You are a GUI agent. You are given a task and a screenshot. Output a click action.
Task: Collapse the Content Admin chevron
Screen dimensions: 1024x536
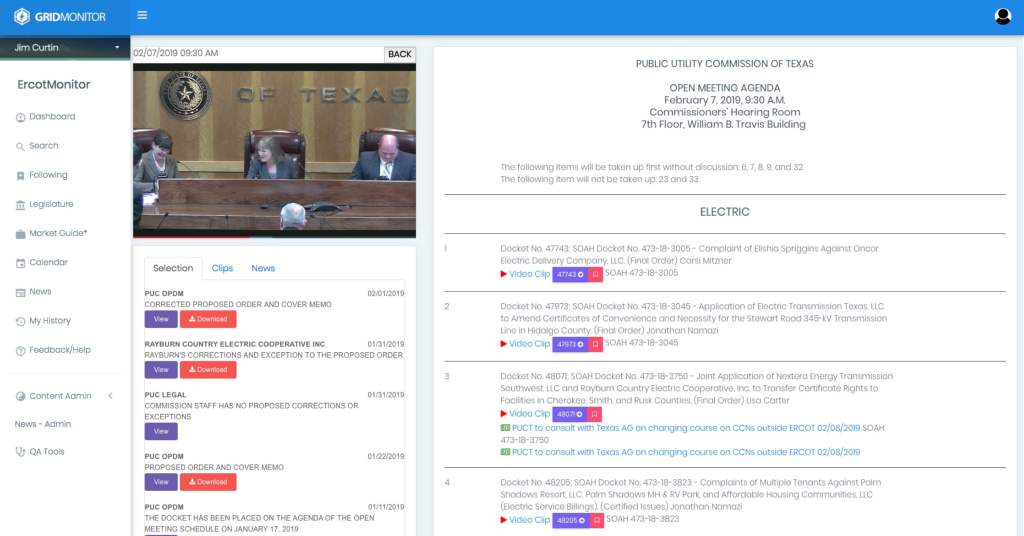[110, 396]
